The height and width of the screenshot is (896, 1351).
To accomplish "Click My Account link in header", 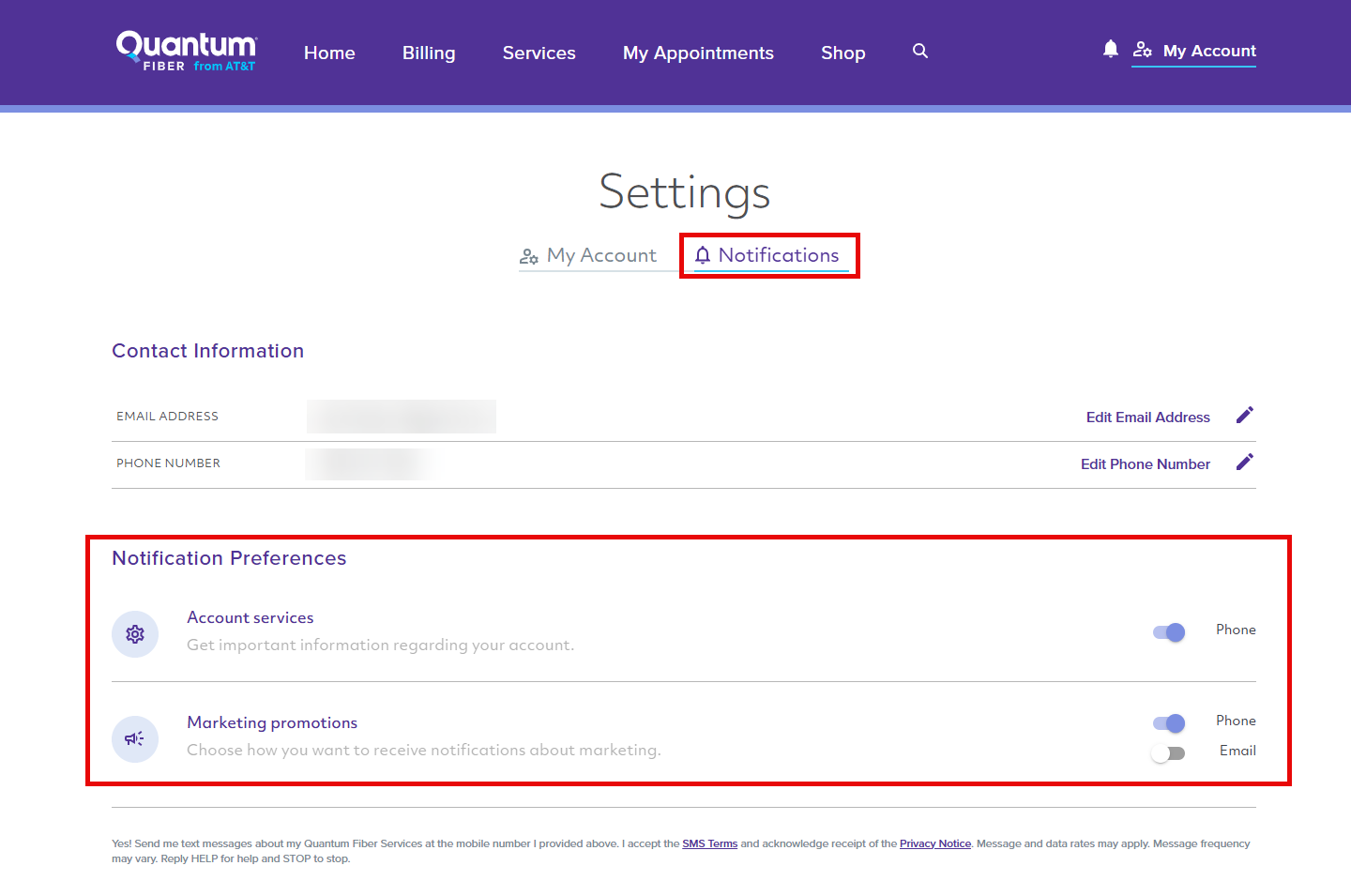I will 1209,51.
